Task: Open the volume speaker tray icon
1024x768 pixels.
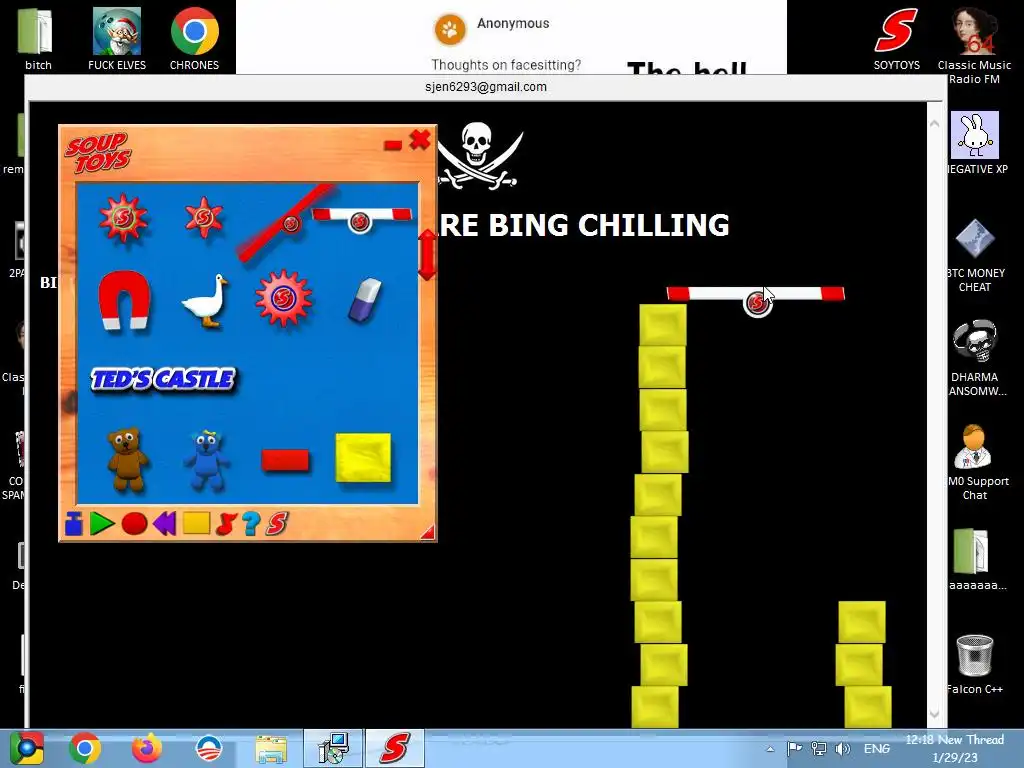Action: pyautogui.click(x=842, y=748)
